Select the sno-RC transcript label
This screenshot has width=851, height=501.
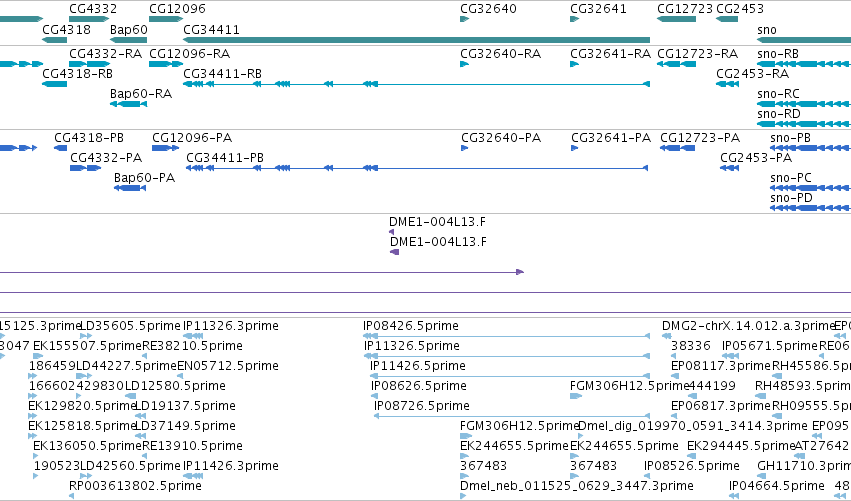[x=778, y=94]
